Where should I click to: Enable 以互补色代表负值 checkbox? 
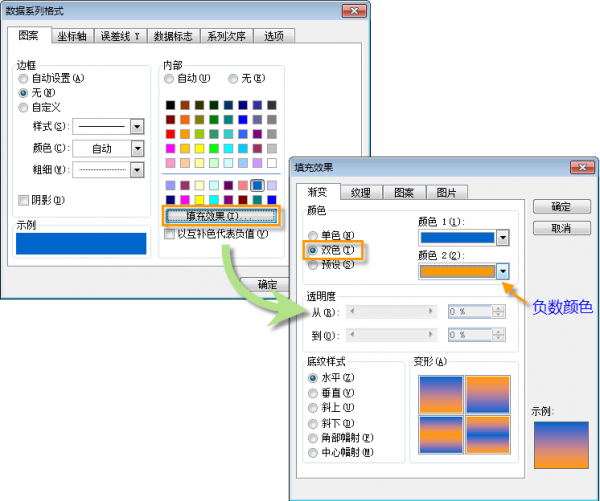click(169, 233)
